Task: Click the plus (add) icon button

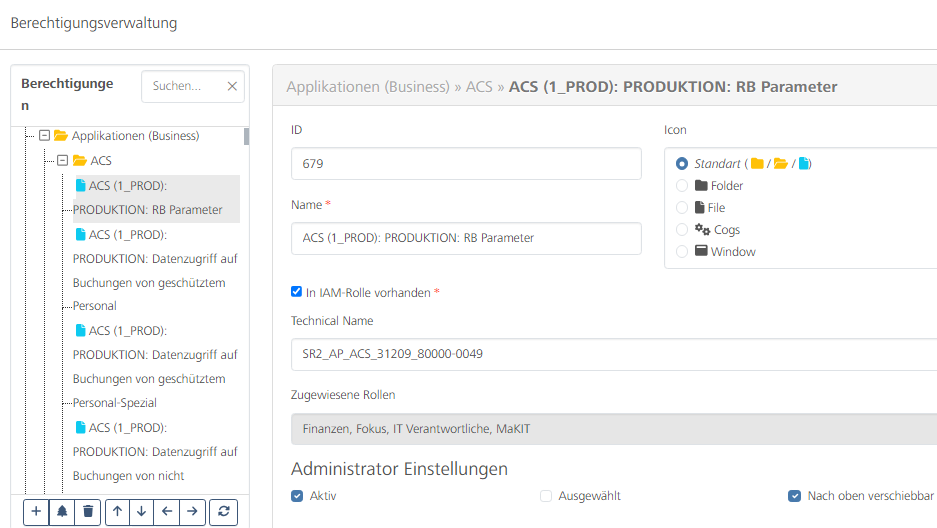Action: tap(36, 511)
